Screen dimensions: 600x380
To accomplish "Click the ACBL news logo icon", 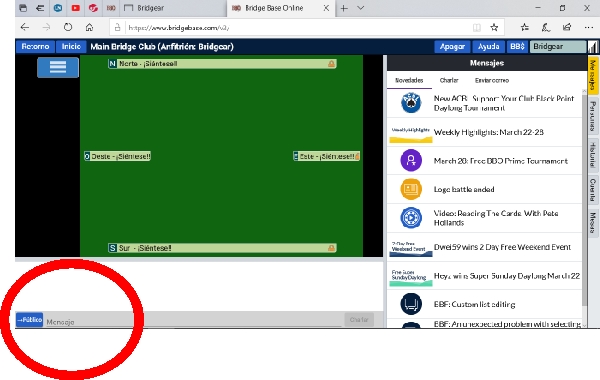I will (411, 103).
